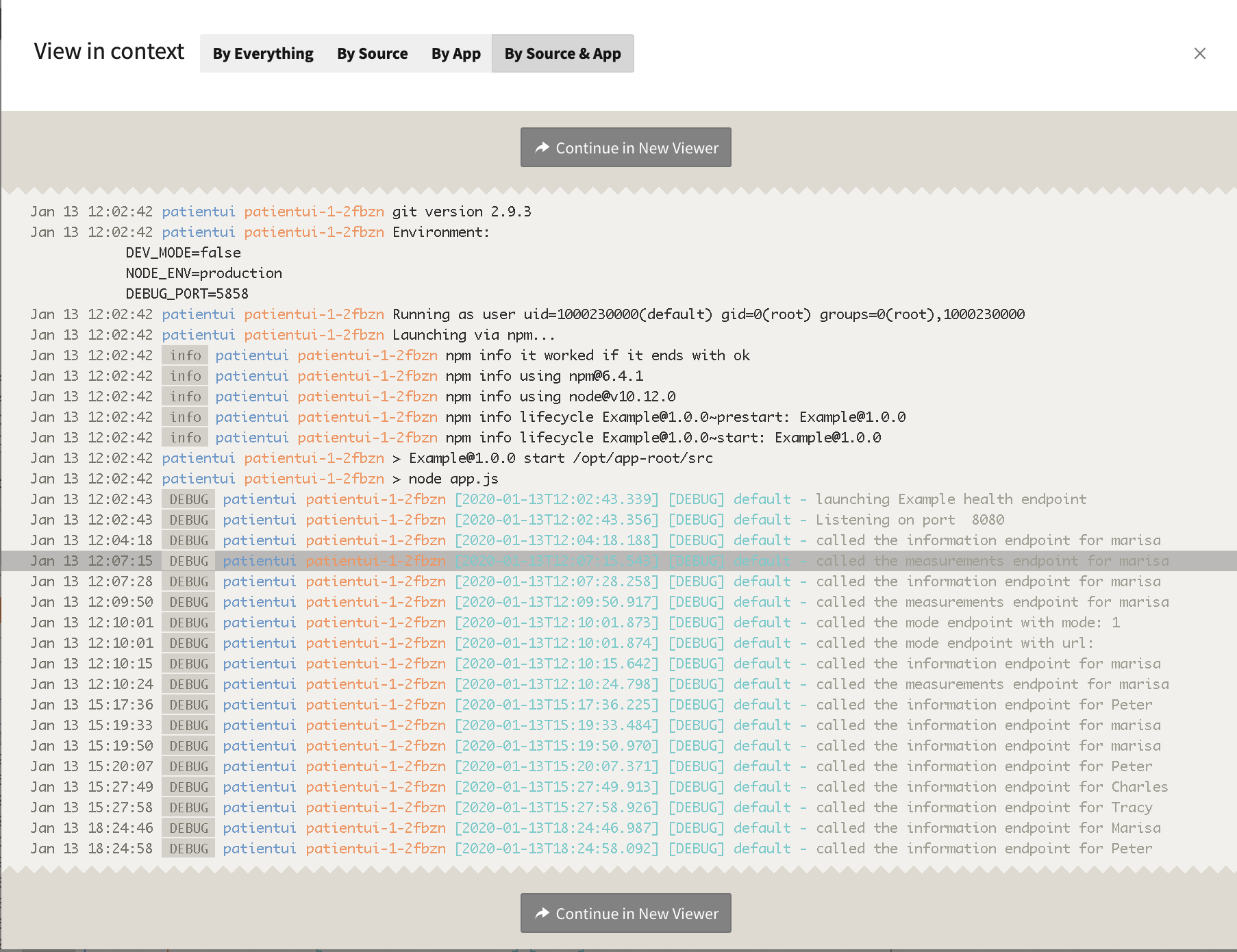Click the 'Example@1.0.0 start /opt/app-root/src' message
This screenshot has height=952, width=1237.
(553, 458)
